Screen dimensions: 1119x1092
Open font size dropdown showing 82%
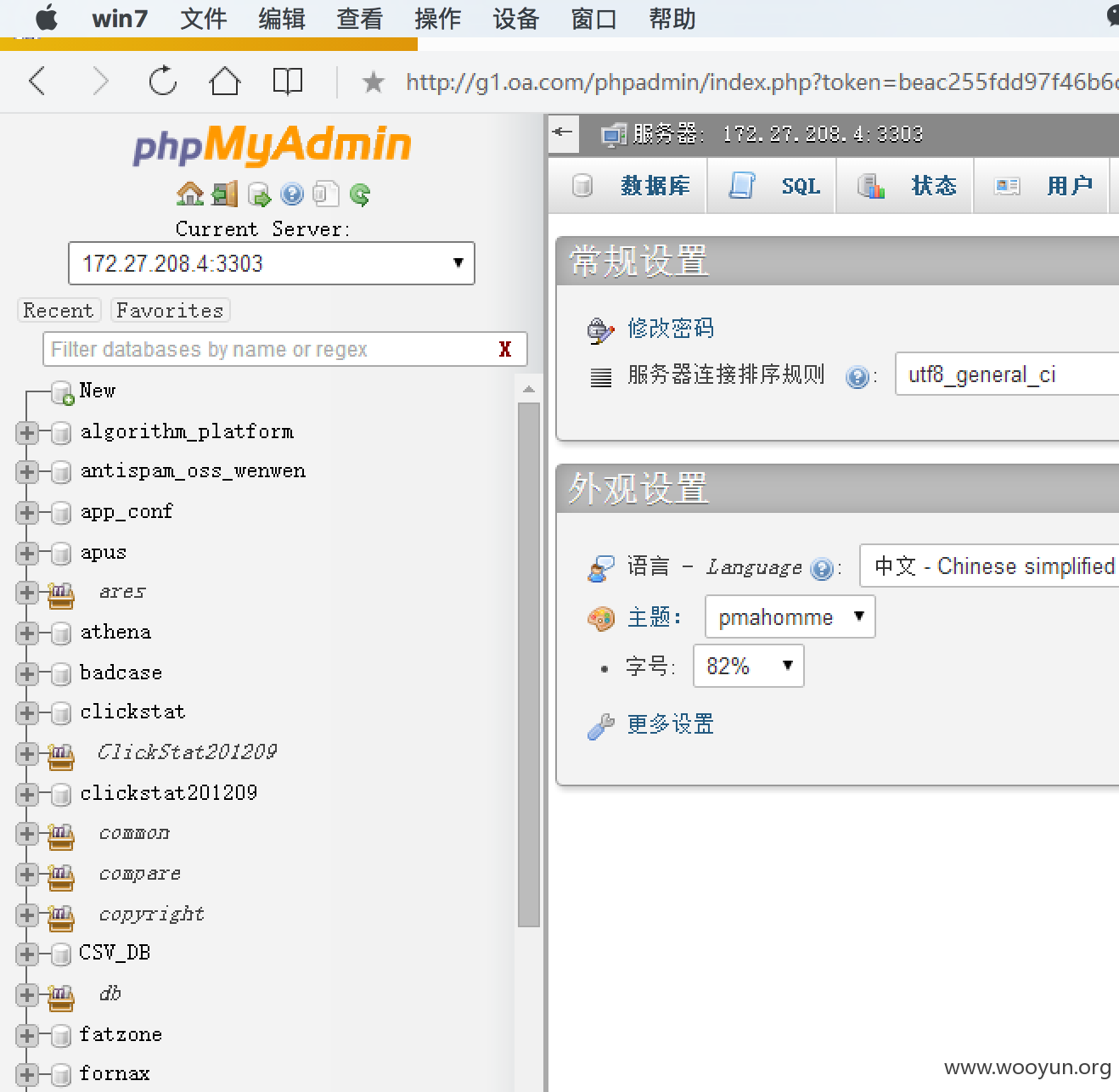(748, 666)
